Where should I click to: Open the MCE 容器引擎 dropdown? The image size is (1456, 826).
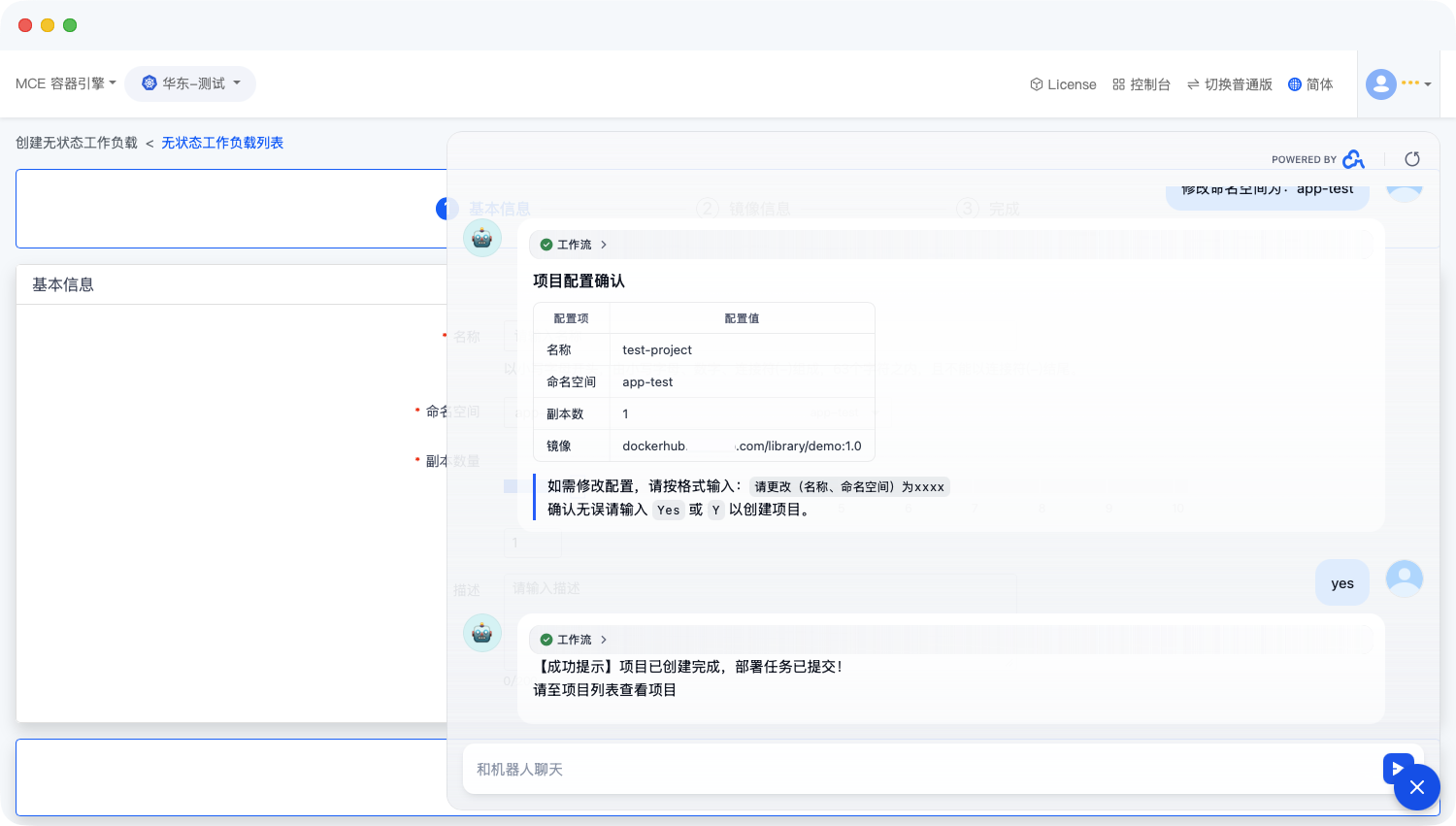click(65, 83)
